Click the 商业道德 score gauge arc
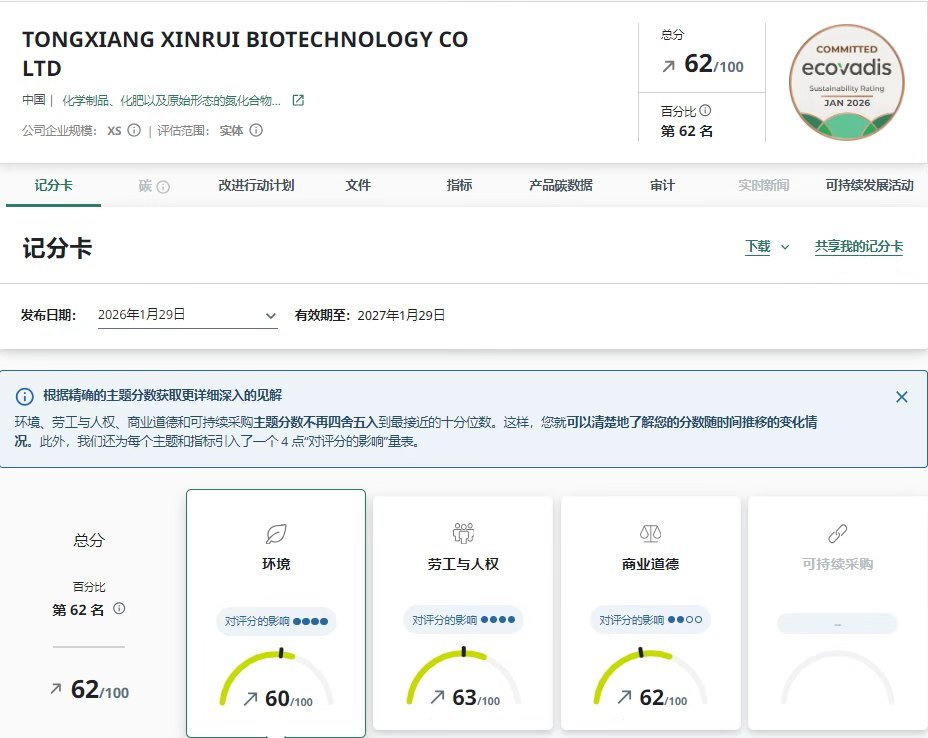928x738 pixels. pyautogui.click(x=650, y=673)
